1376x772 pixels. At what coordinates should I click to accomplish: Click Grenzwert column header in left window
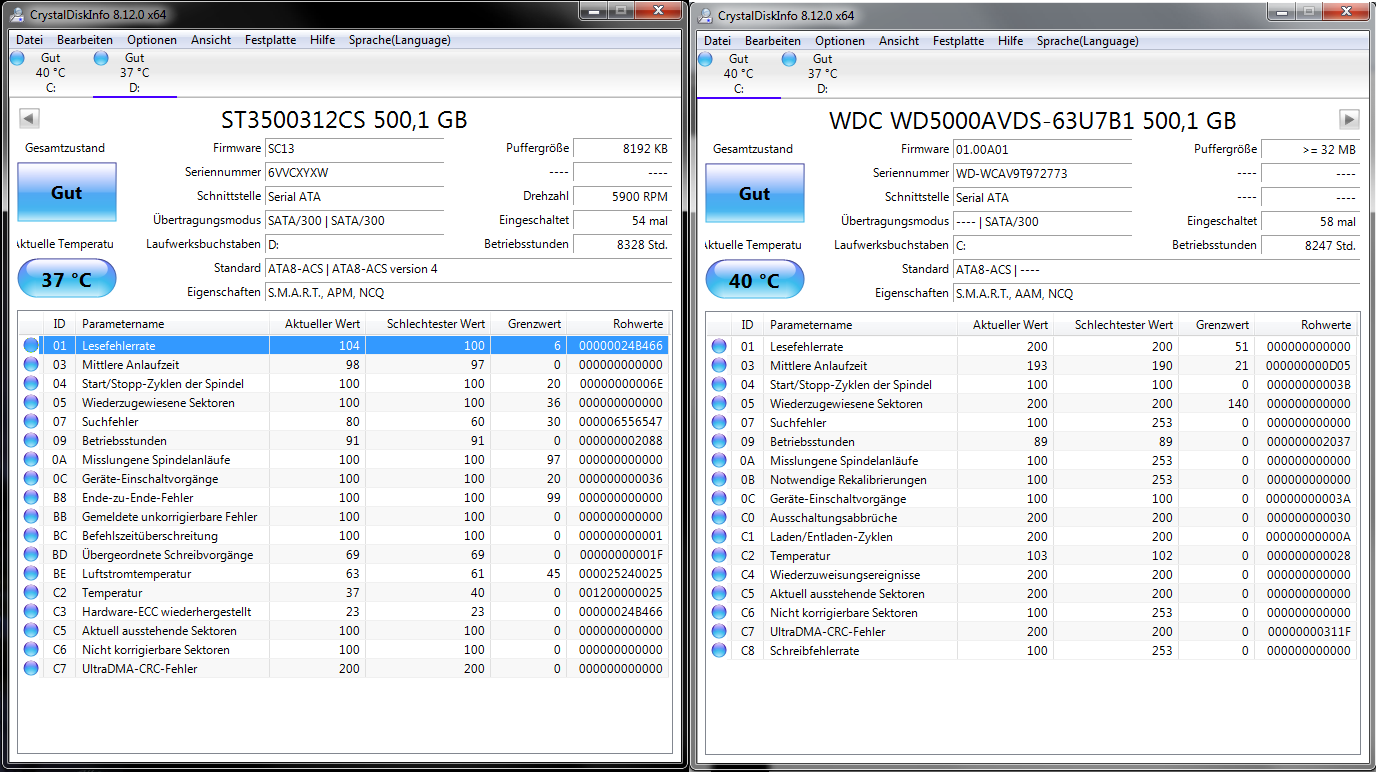[x=529, y=324]
